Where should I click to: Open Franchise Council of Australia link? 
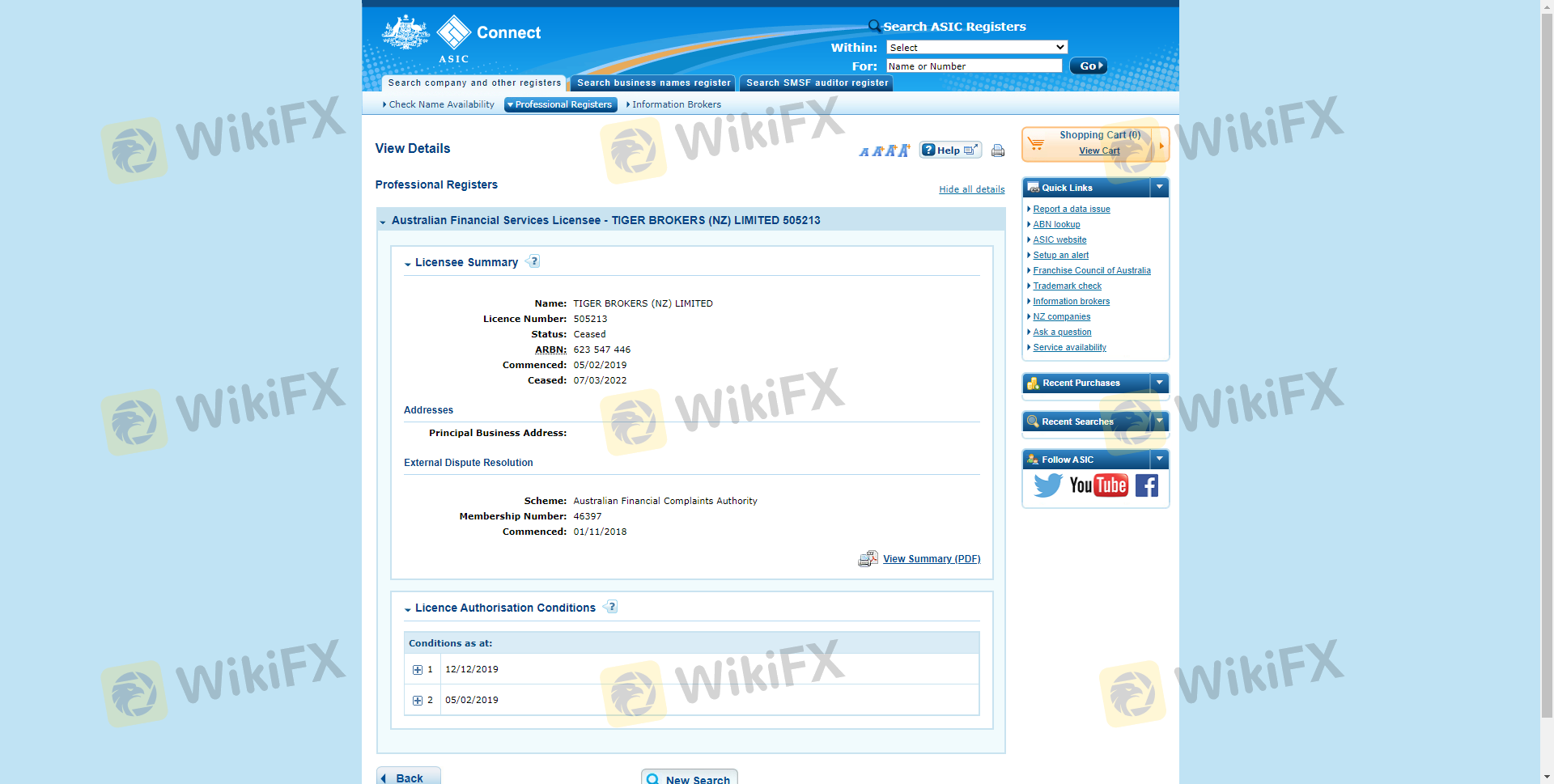pos(1092,271)
